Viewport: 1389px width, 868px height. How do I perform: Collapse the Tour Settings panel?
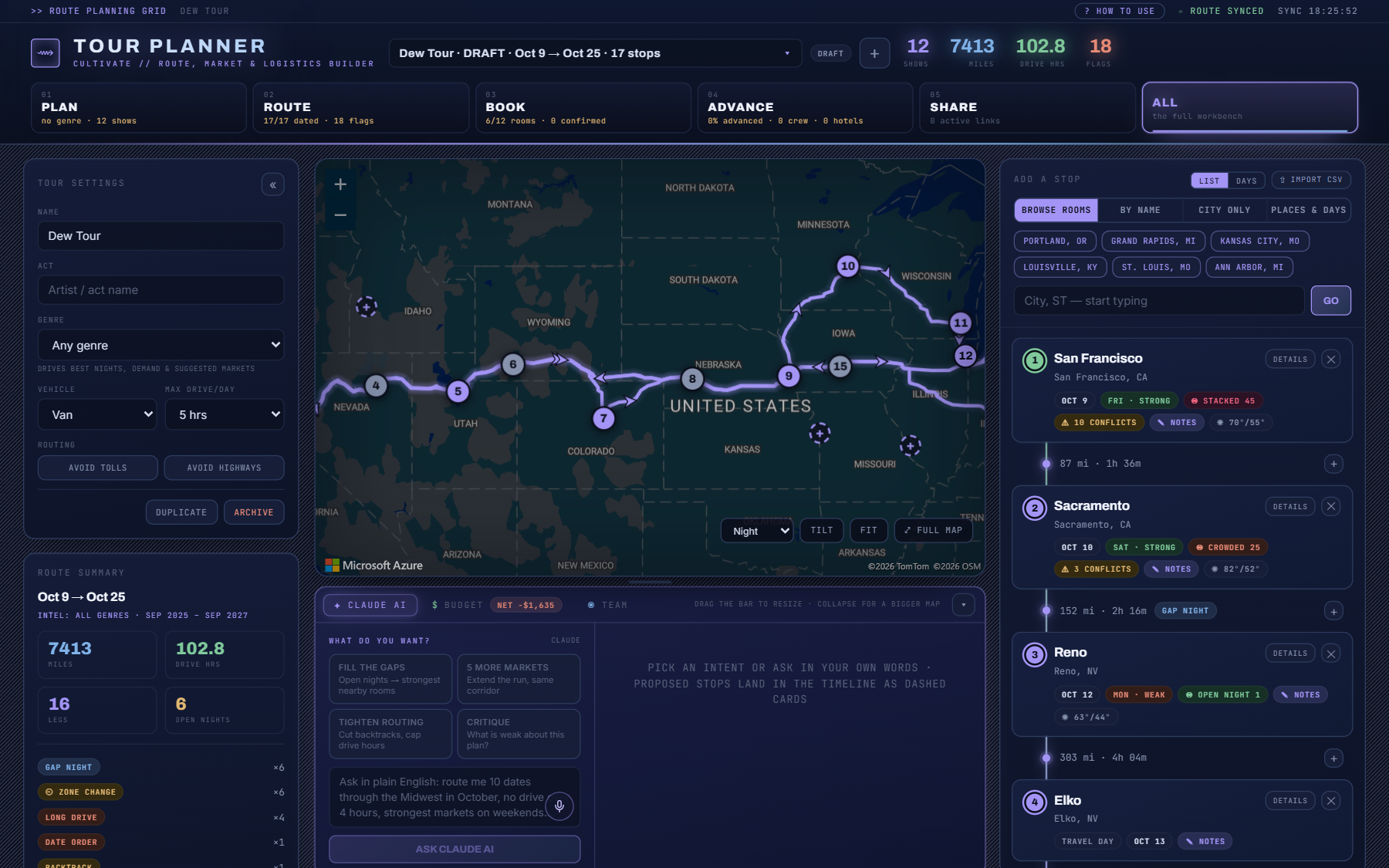tap(272, 184)
